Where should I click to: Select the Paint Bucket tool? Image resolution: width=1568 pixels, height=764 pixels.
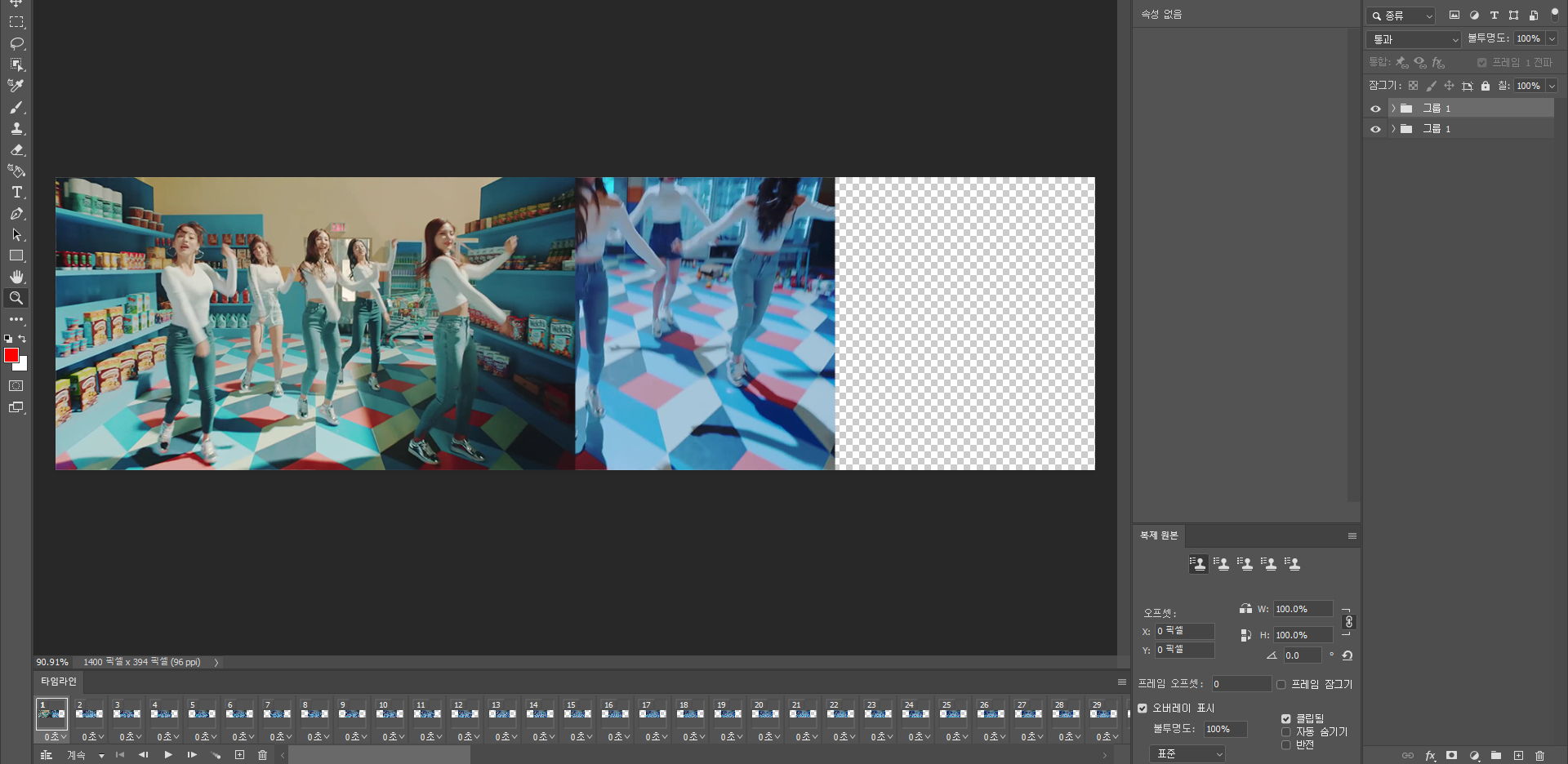(x=16, y=171)
